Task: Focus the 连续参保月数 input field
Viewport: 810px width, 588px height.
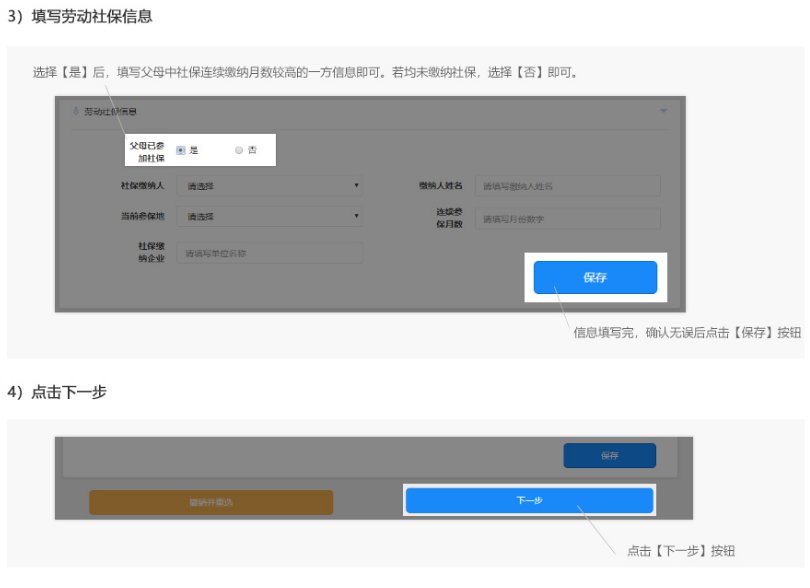Action: (x=568, y=217)
